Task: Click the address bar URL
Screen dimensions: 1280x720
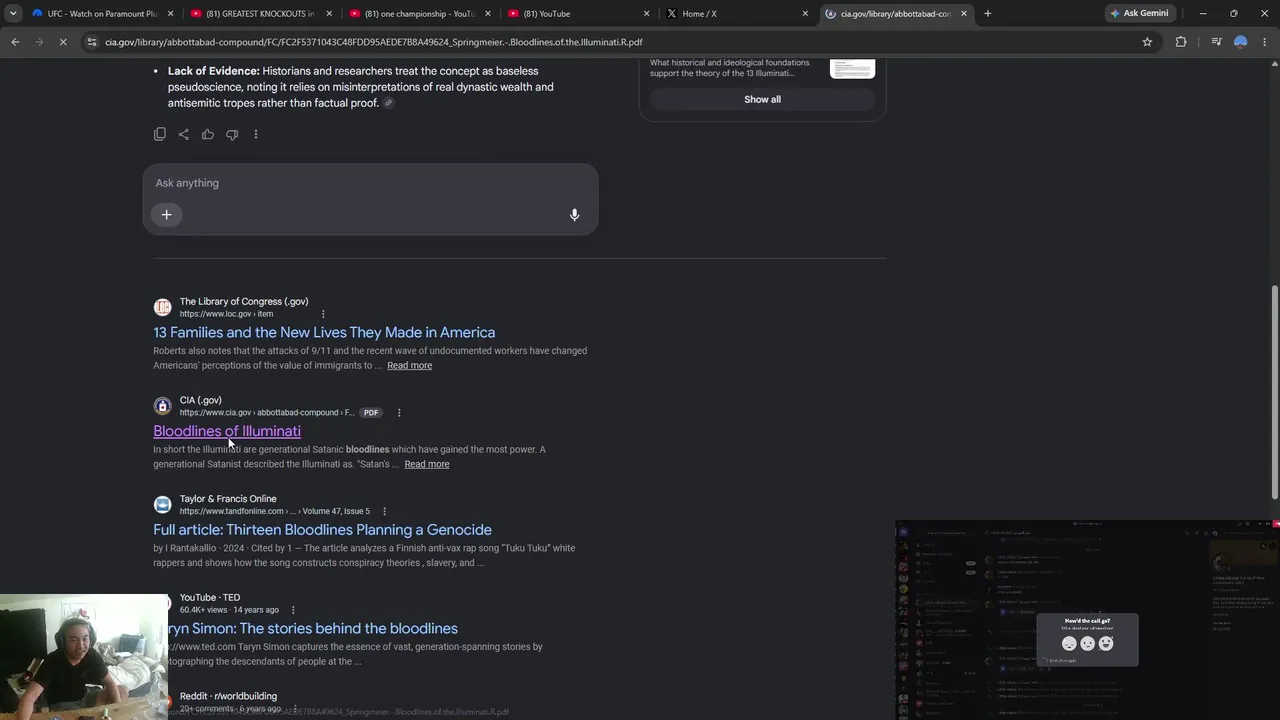Action: [x=374, y=42]
